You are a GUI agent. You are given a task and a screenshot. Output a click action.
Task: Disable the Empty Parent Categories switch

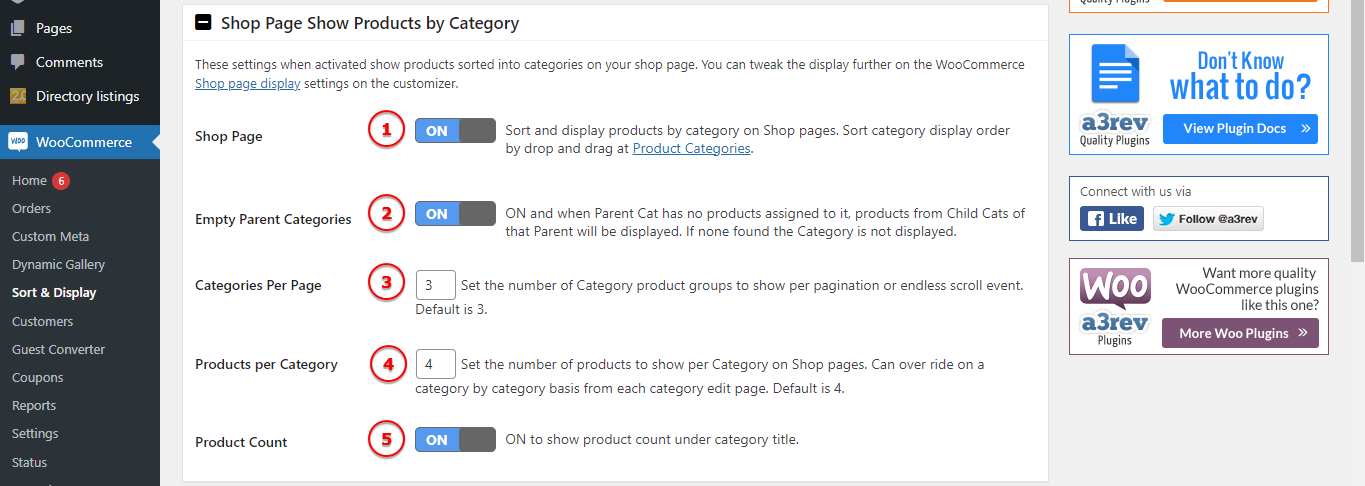(x=455, y=213)
